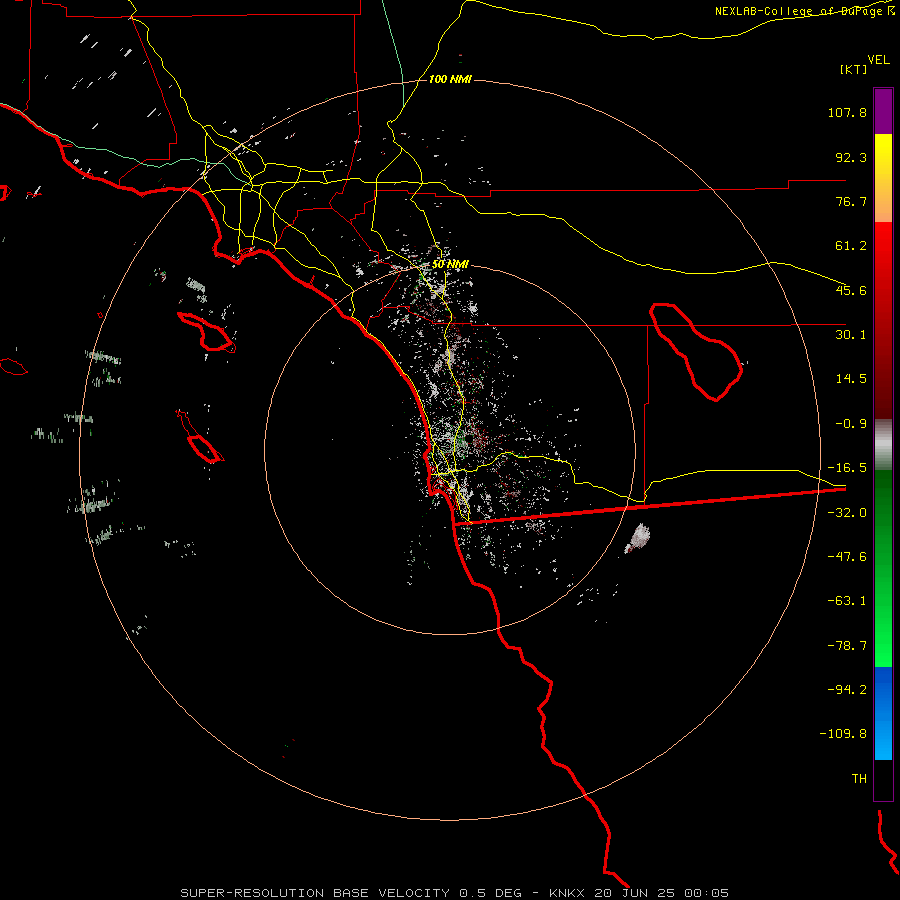Select the 61.2 legend value
Screen dimensions: 900x900
[851, 246]
